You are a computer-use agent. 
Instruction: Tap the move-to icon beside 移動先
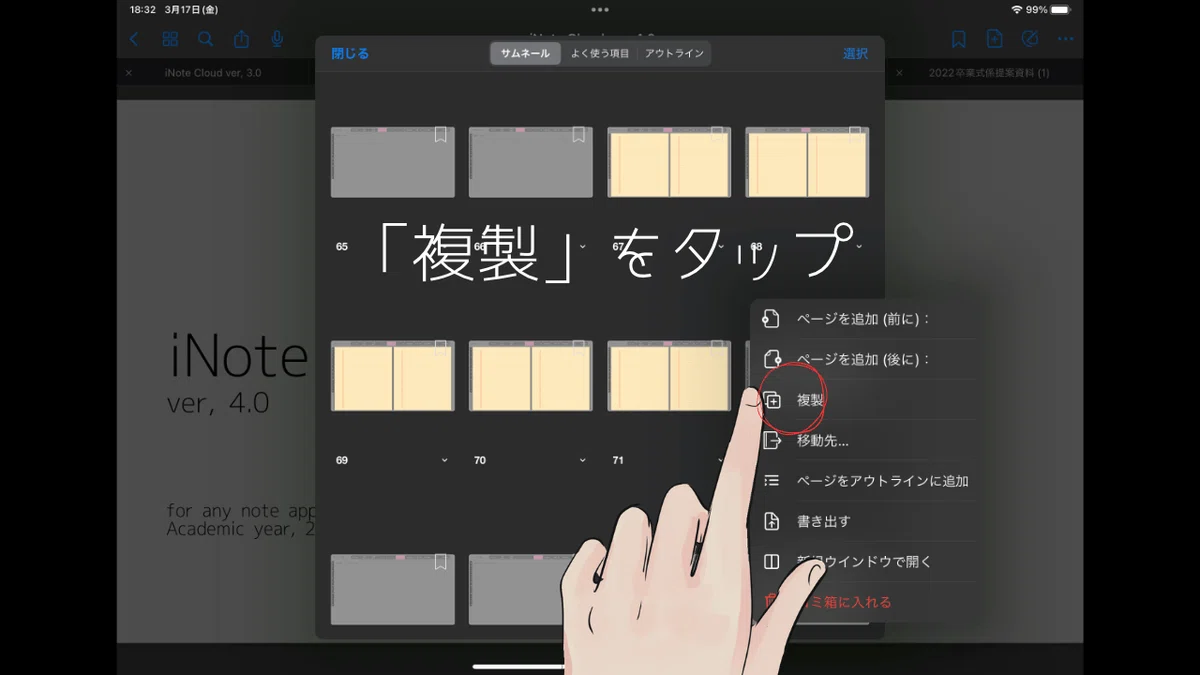click(x=771, y=440)
